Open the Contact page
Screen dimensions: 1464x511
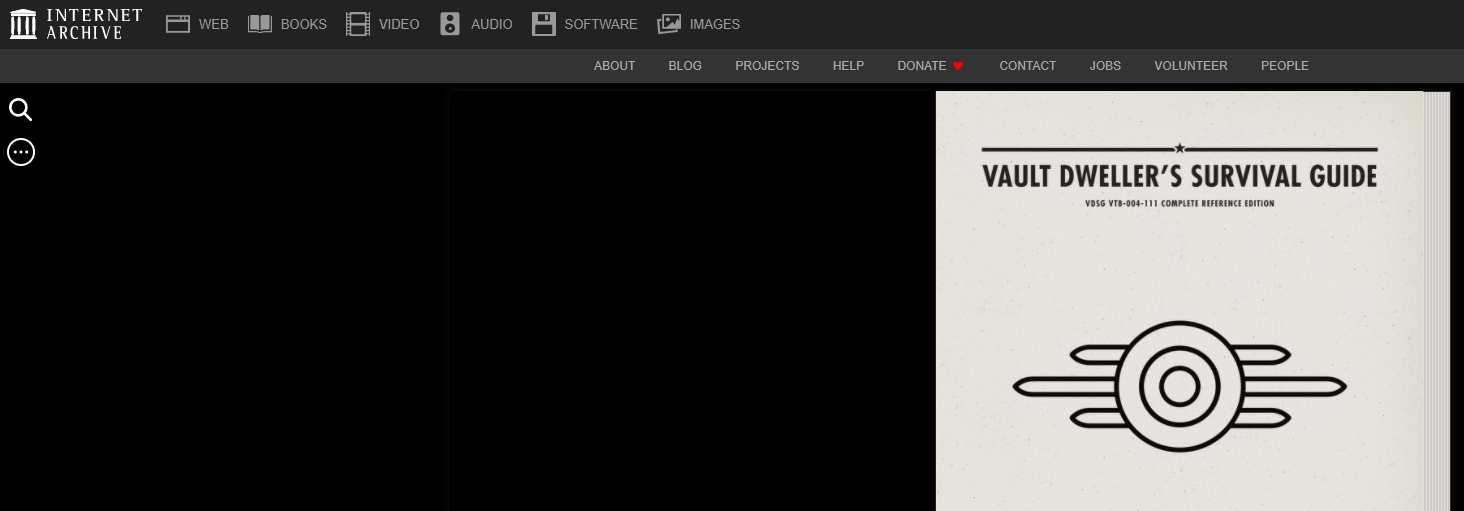pyautogui.click(x=1027, y=66)
